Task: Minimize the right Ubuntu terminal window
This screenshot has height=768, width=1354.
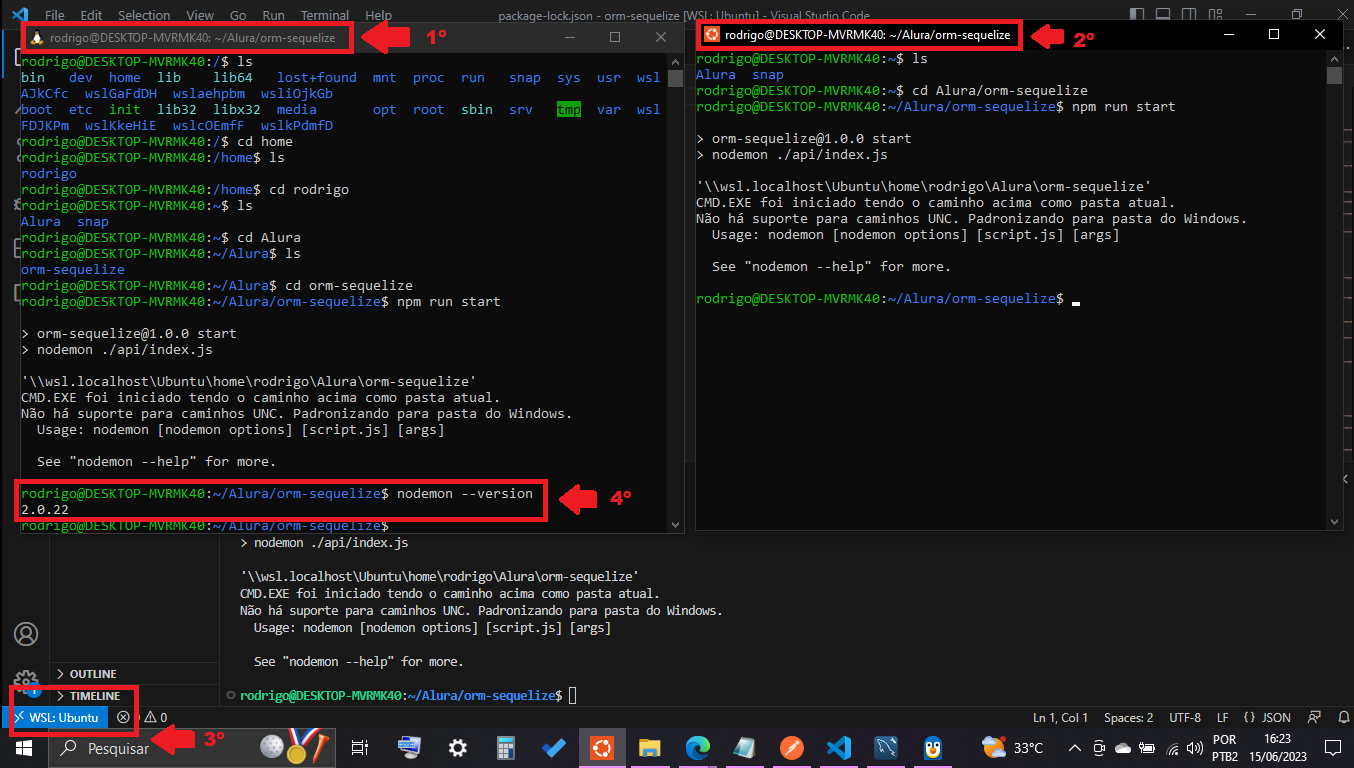Action: coord(1228,34)
